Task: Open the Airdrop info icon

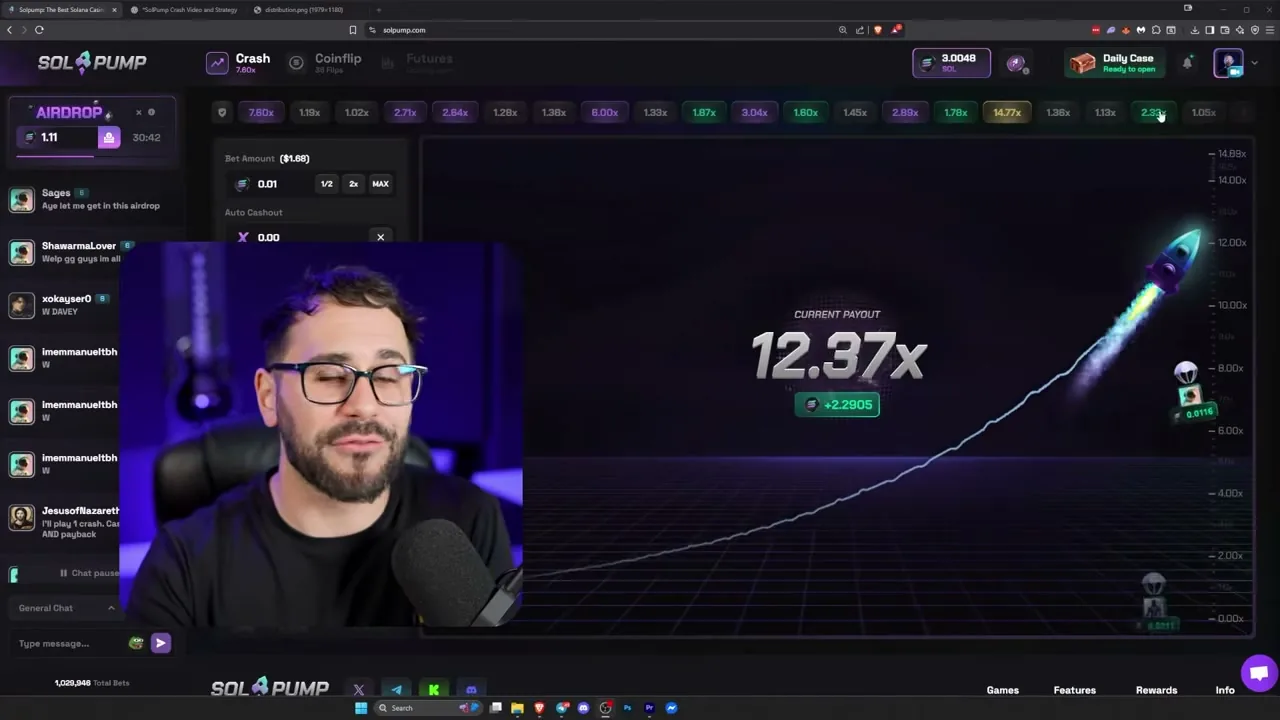Action: click(x=152, y=112)
